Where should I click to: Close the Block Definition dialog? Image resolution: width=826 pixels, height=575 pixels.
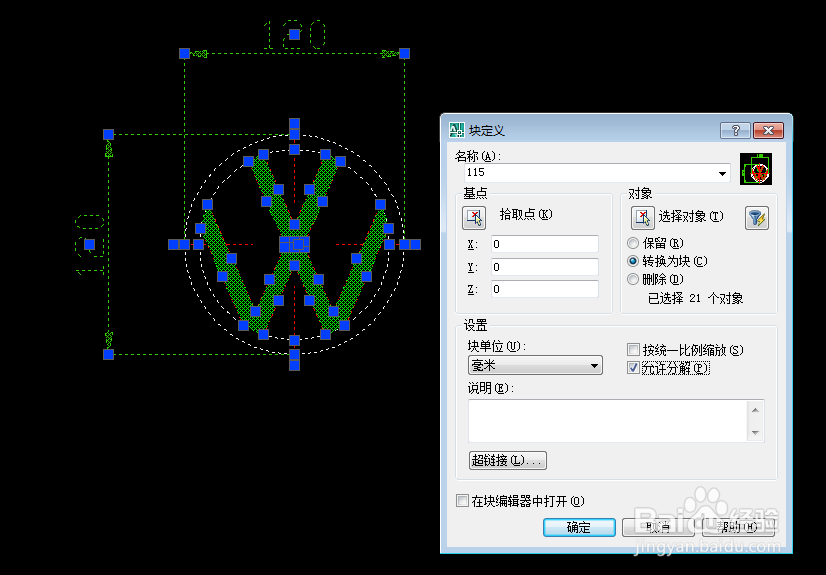[x=768, y=131]
